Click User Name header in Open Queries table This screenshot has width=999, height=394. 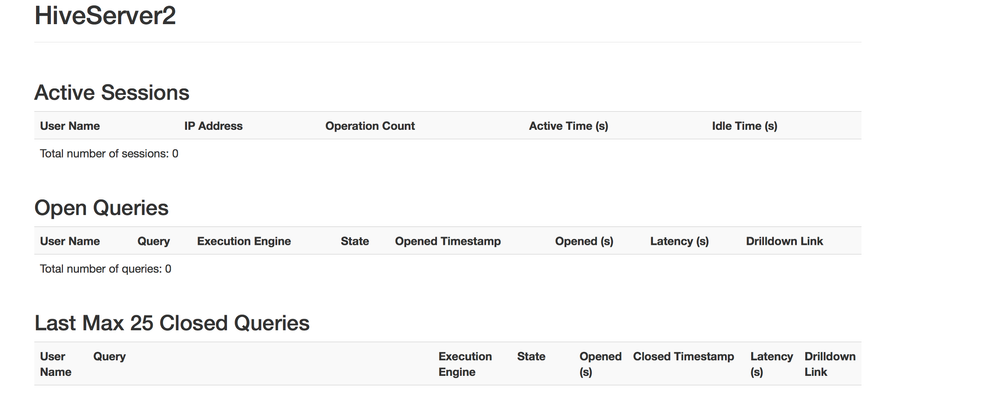(69, 242)
